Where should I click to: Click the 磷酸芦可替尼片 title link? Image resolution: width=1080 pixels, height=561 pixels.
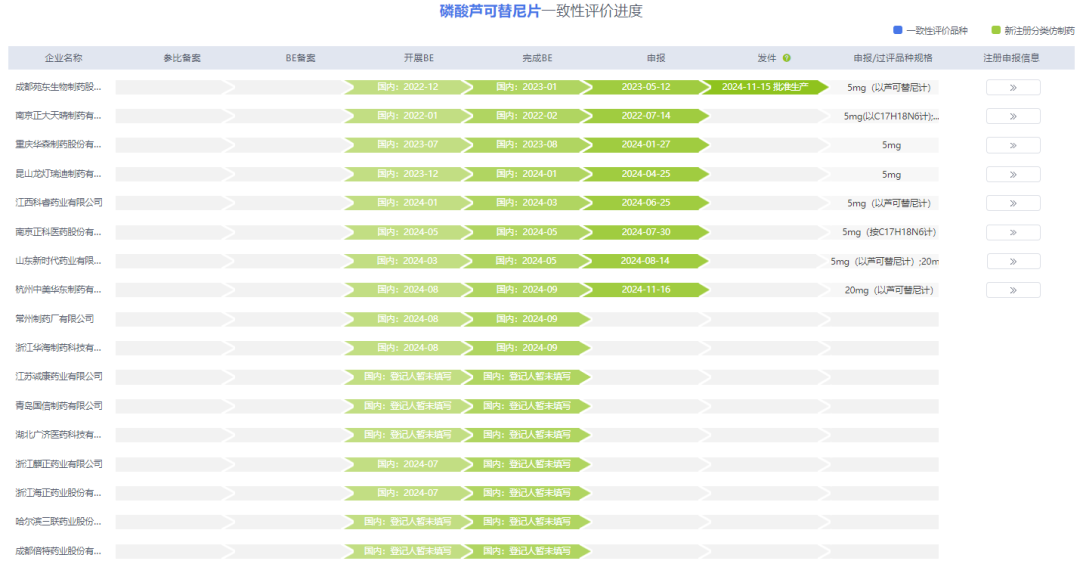[x=490, y=11]
